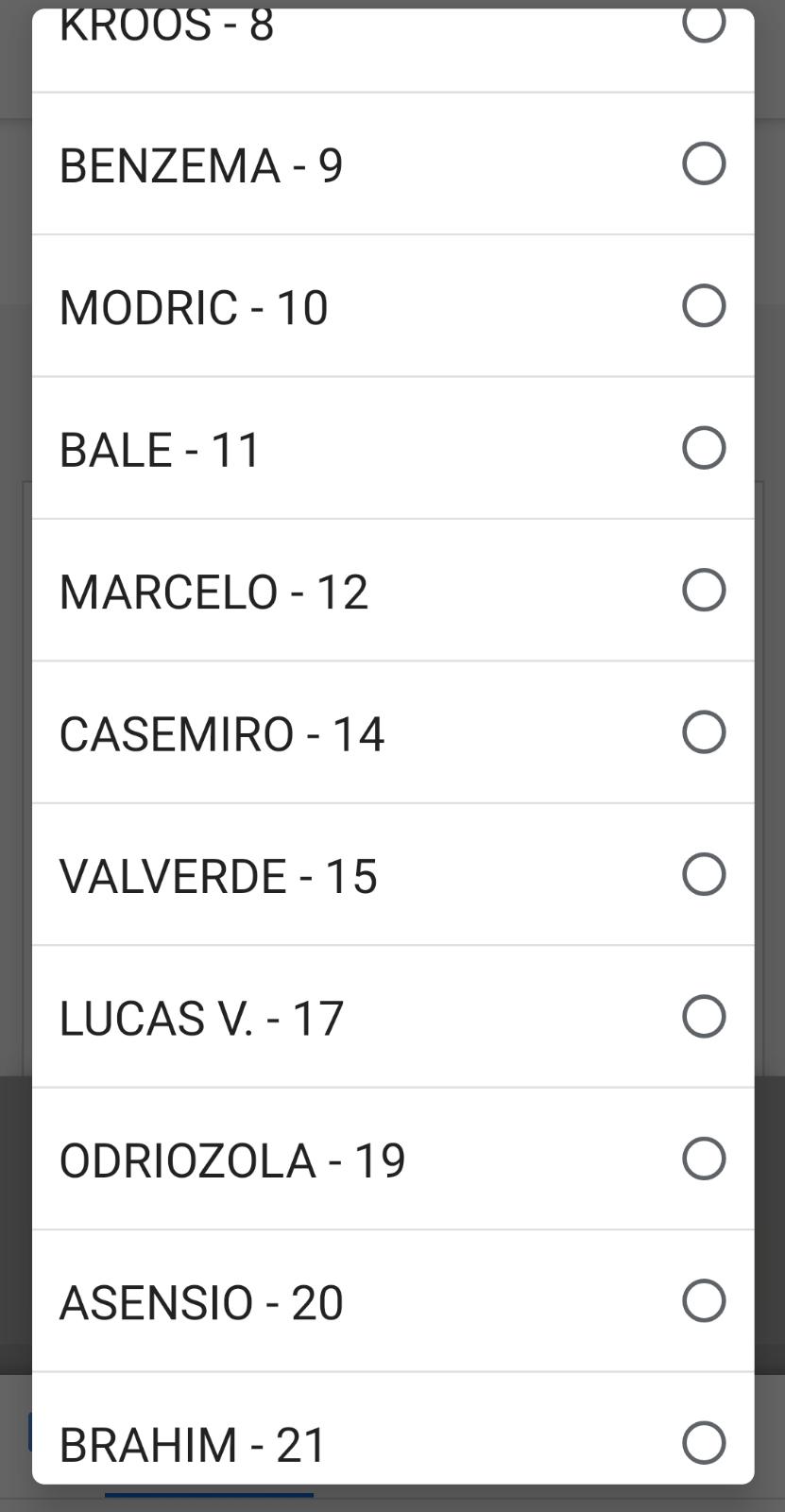Tap the MODRIC - 10 list entry
Screen dimensions: 785x1512
(x=194, y=307)
